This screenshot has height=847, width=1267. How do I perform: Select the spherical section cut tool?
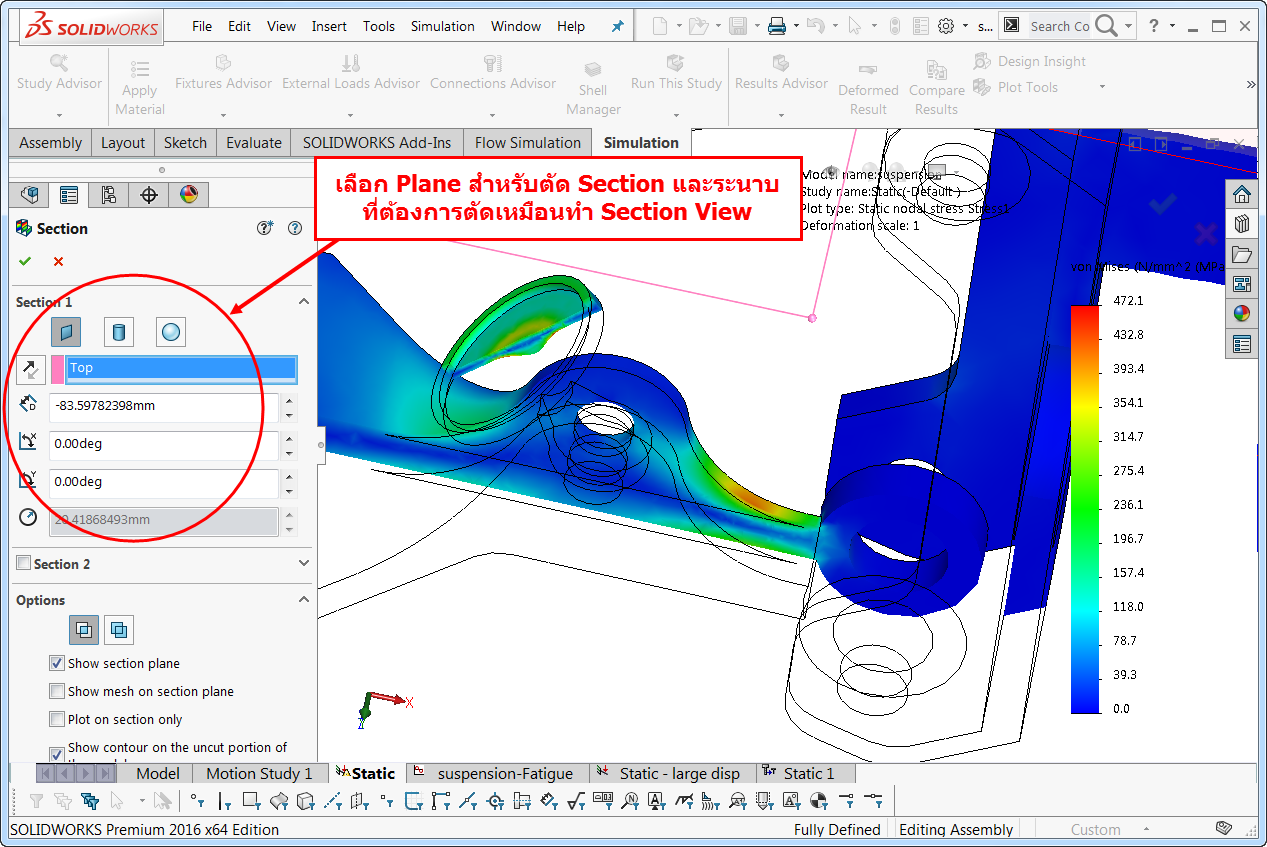[170, 331]
